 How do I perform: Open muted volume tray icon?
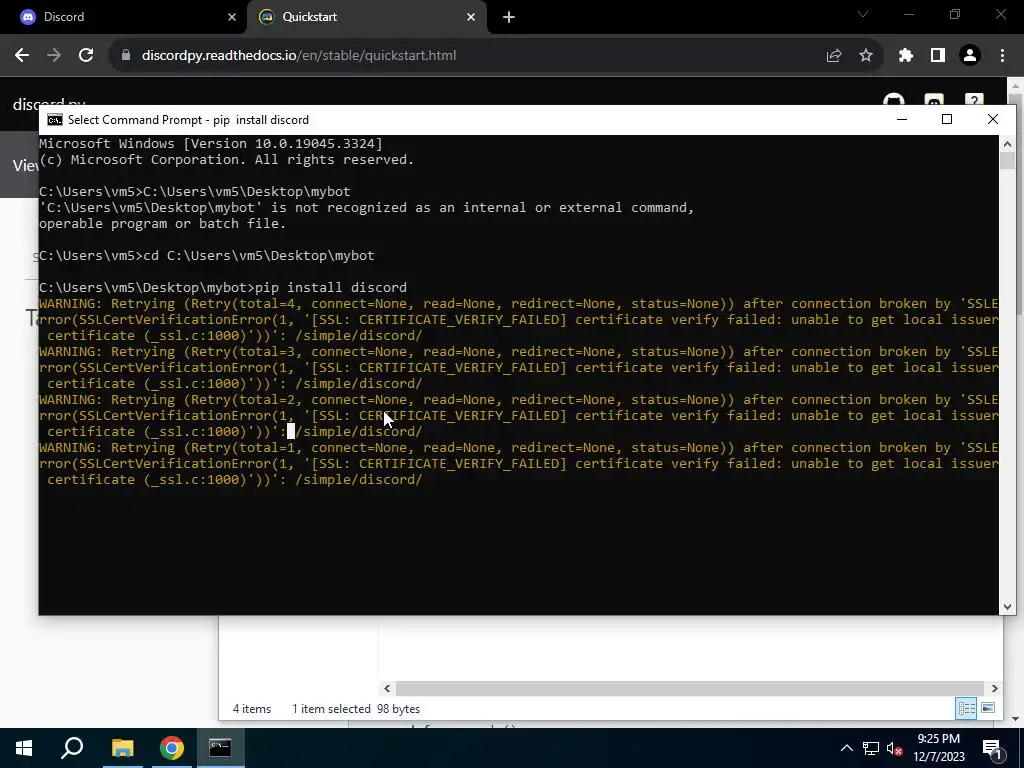coord(895,748)
